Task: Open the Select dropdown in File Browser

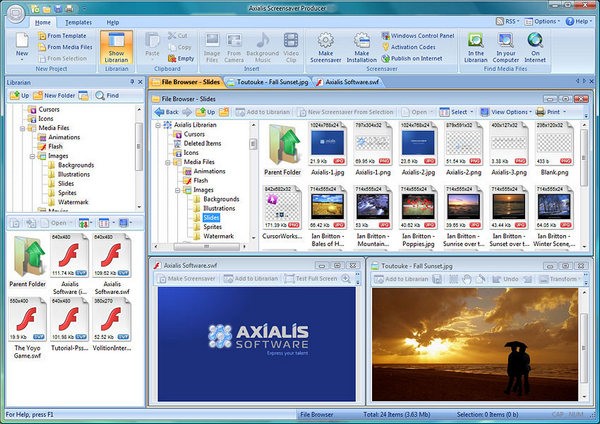Action: [x=457, y=112]
